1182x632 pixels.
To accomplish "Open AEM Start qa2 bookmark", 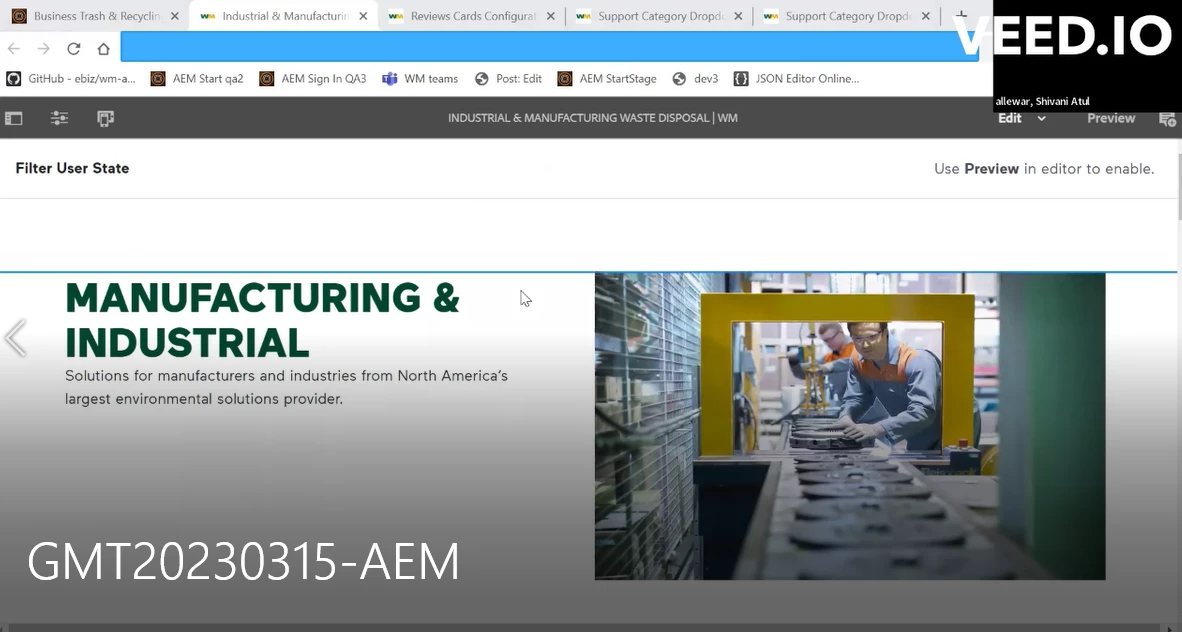I will tap(198, 78).
